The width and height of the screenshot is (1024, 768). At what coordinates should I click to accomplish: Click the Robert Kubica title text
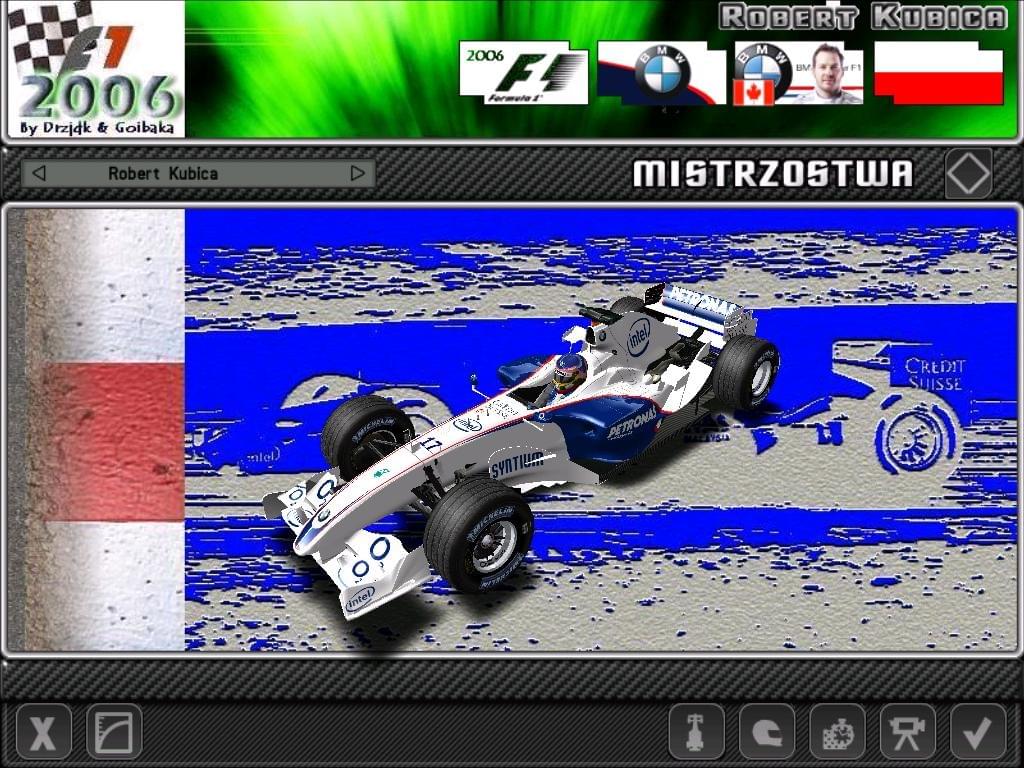click(x=863, y=18)
